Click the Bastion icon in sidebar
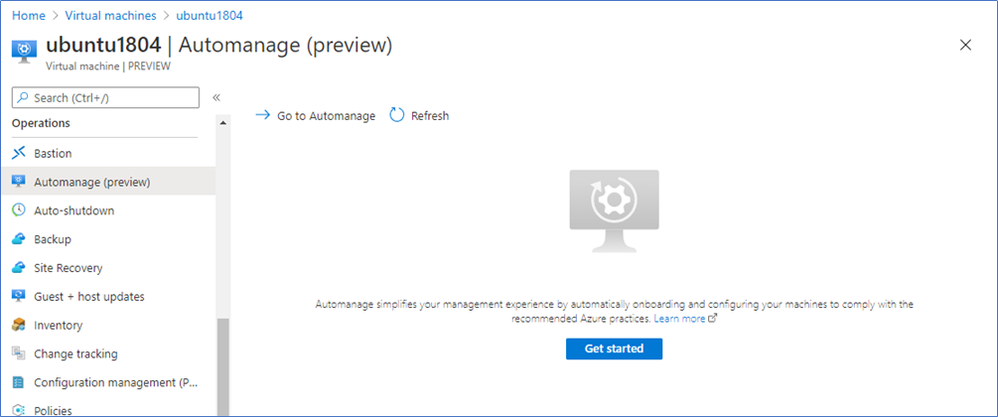Screen dimensions: 998x417 coord(19,153)
